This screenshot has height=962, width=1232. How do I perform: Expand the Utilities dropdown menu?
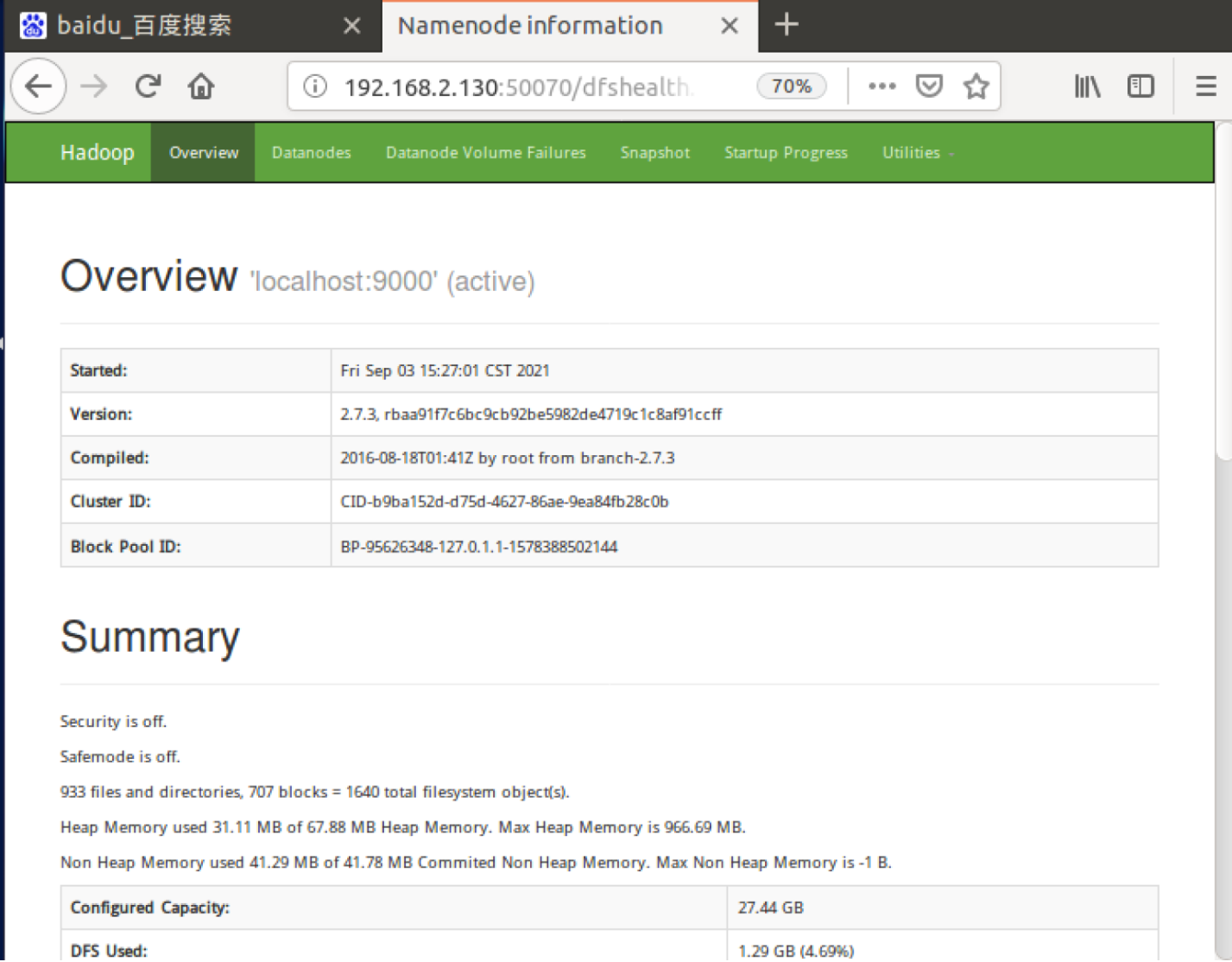(x=917, y=152)
